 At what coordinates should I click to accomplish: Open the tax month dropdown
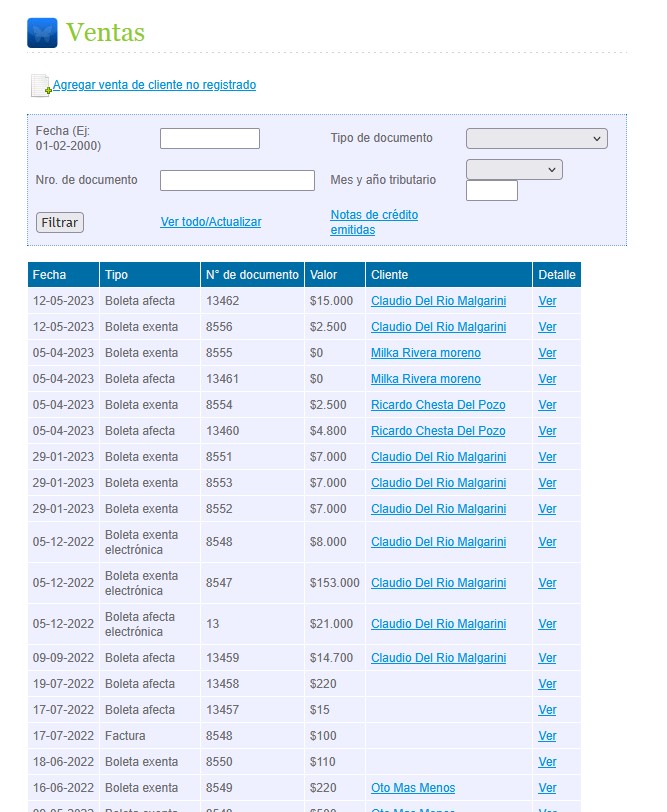click(514, 169)
